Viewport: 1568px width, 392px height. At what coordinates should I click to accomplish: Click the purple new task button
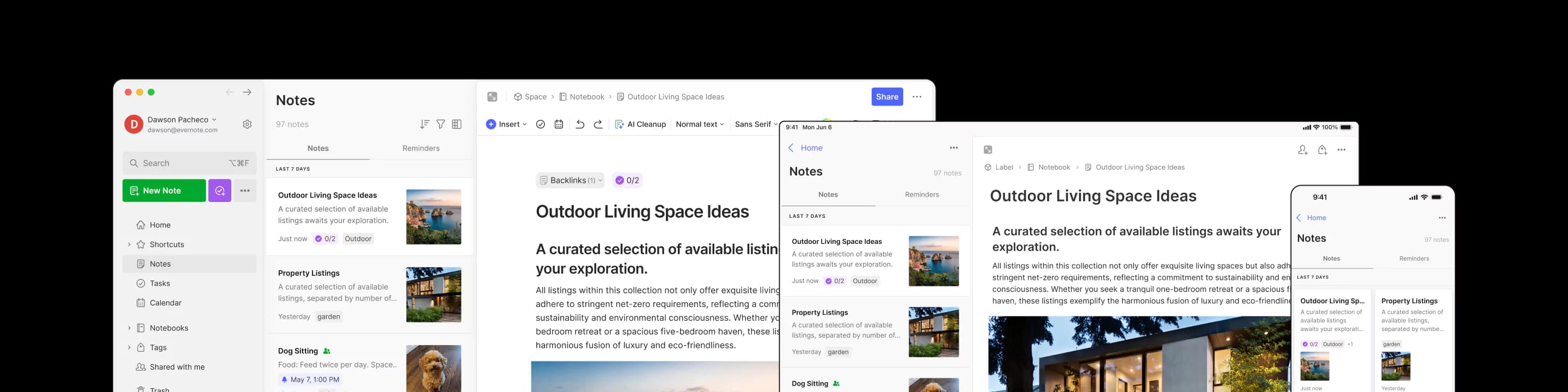point(220,191)
